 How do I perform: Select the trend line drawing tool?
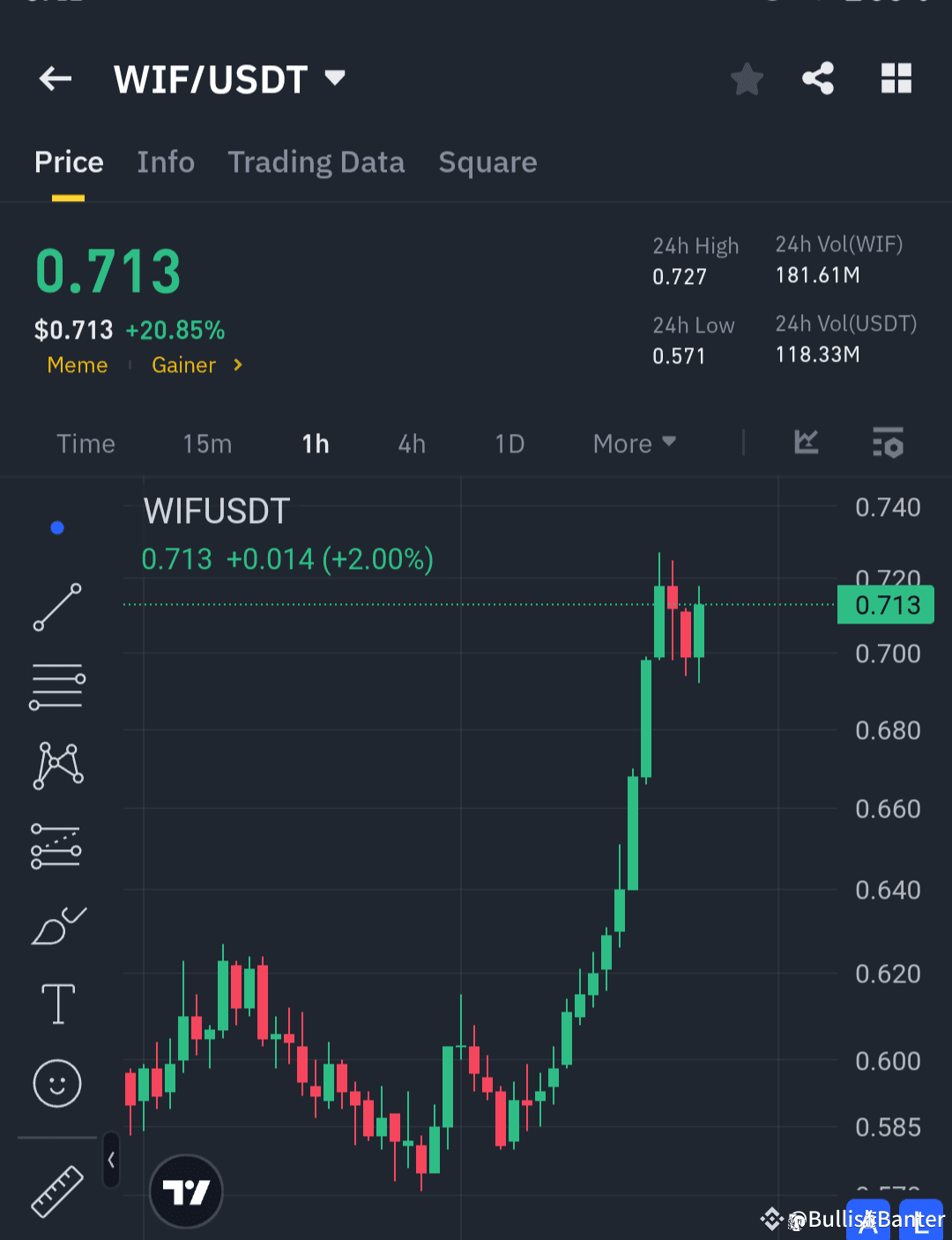click(x=56, y=608)
